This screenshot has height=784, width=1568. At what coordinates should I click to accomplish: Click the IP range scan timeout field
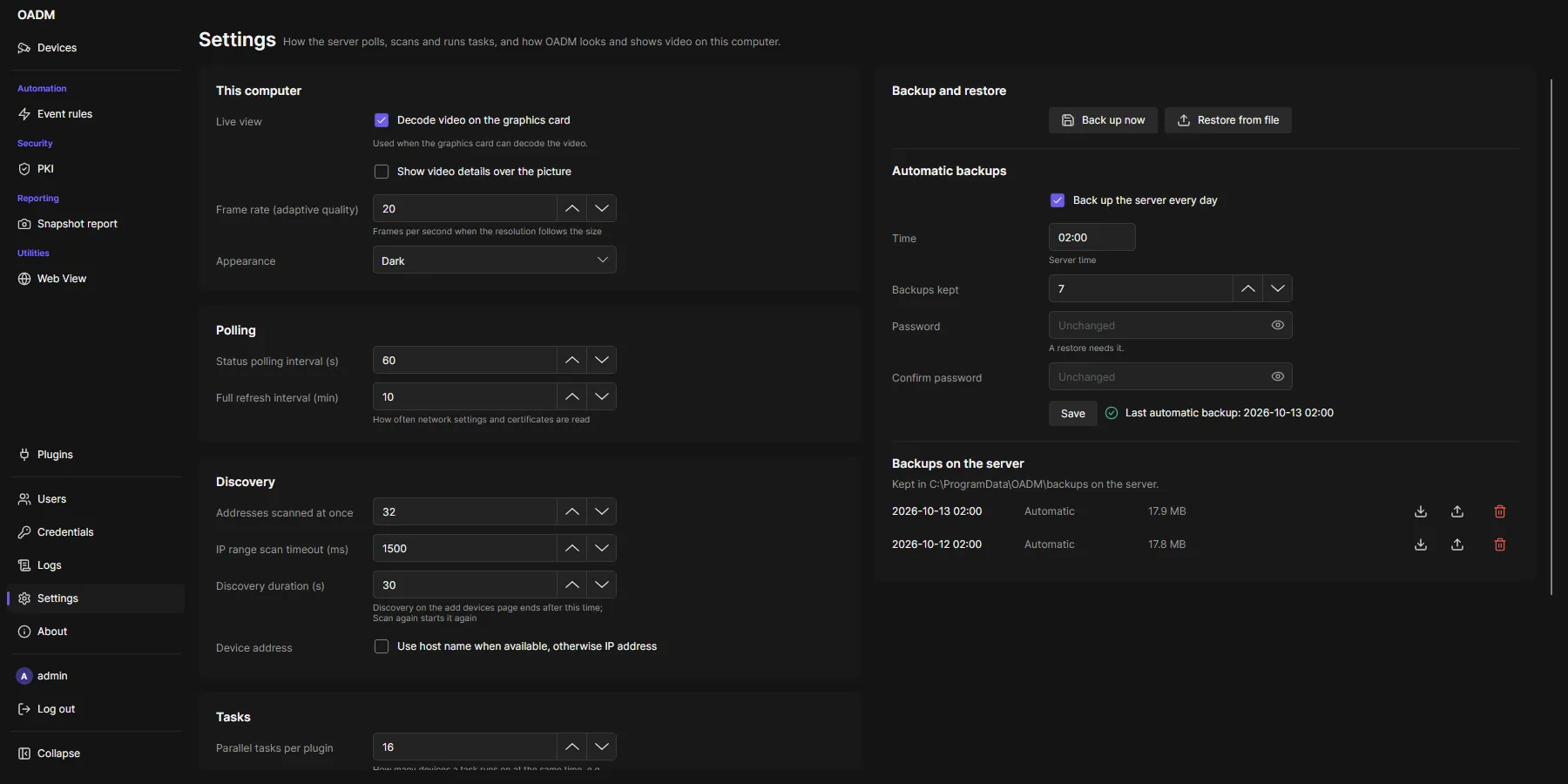pyautogui.click(x=465, y=548)
